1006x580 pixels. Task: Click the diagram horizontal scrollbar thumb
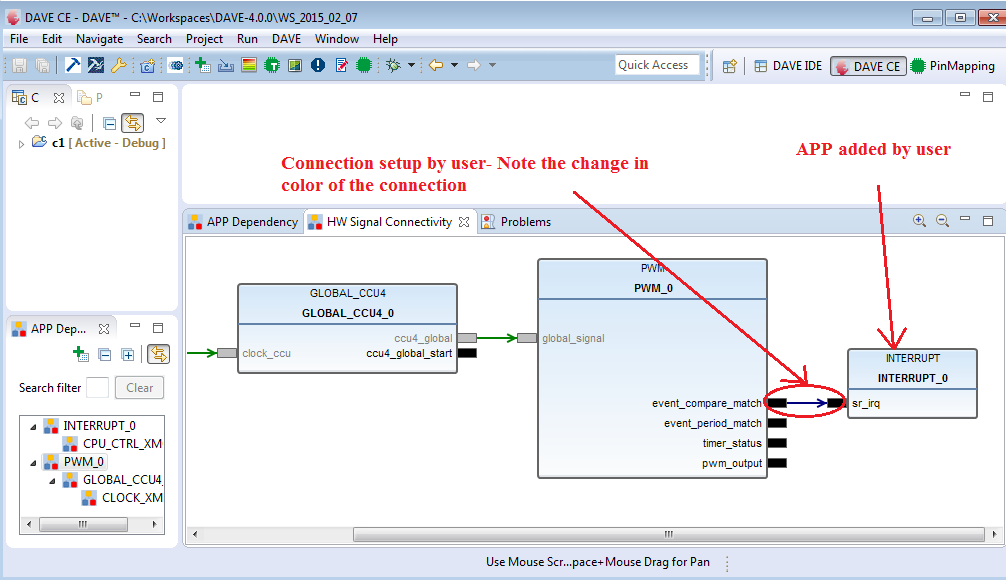(x=669, y=534)
